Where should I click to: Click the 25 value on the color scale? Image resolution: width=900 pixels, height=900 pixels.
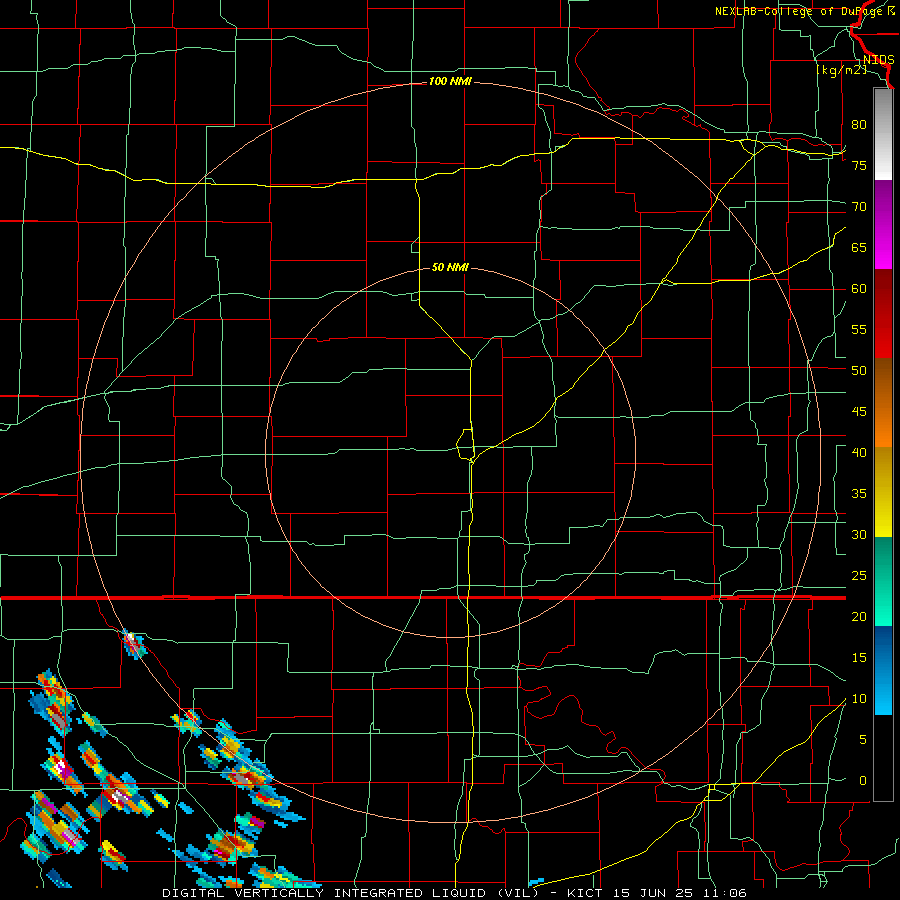(x=859, y=576)
